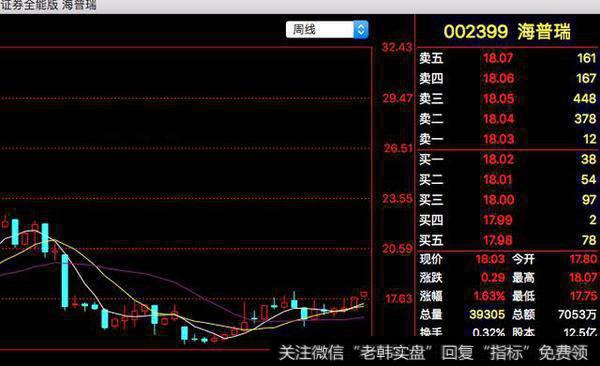The height and width of the screenshot is (366, 600).
Task: Click 买四 price 17.99
Action: tap(497, 220)
